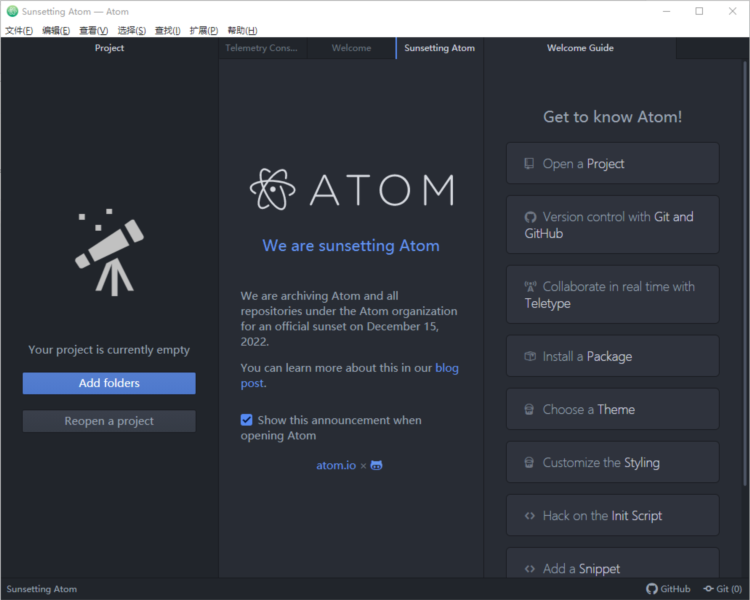This screenshot has height=600, width=750.
Task: Click the Add folders button
Action: [x=109, y=383]
